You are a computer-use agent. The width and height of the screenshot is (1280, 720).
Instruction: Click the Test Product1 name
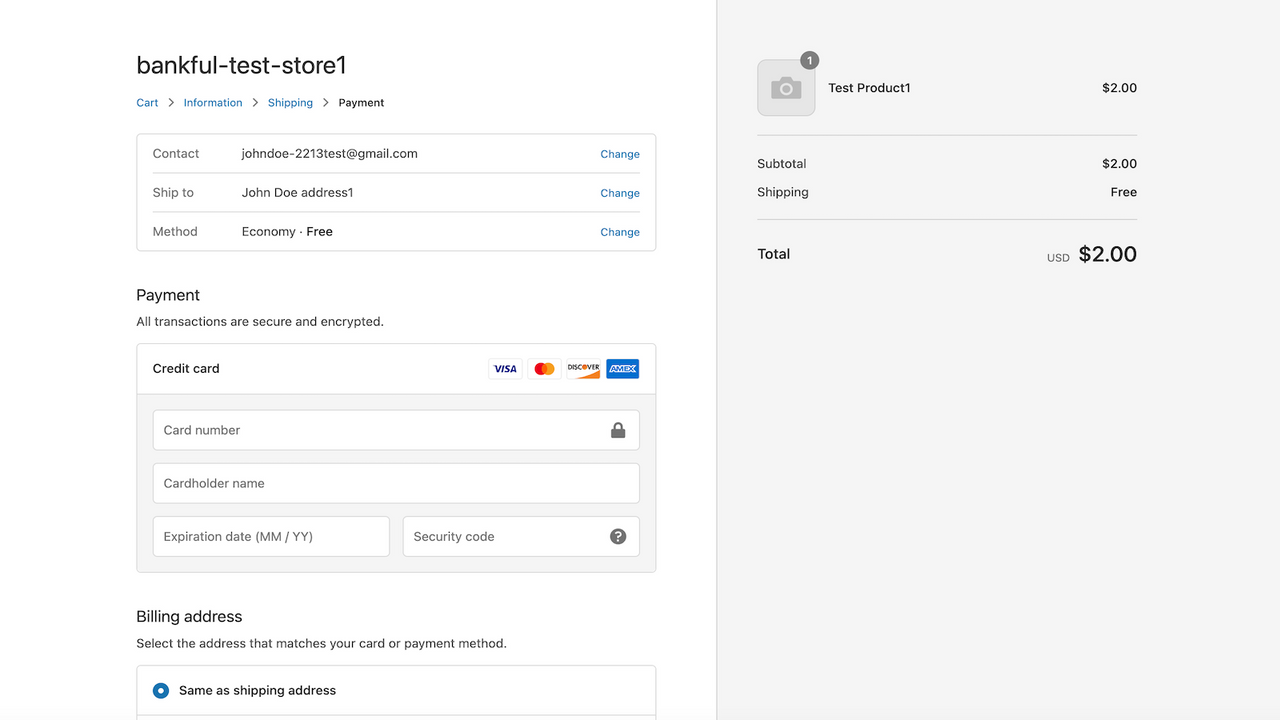869,88
